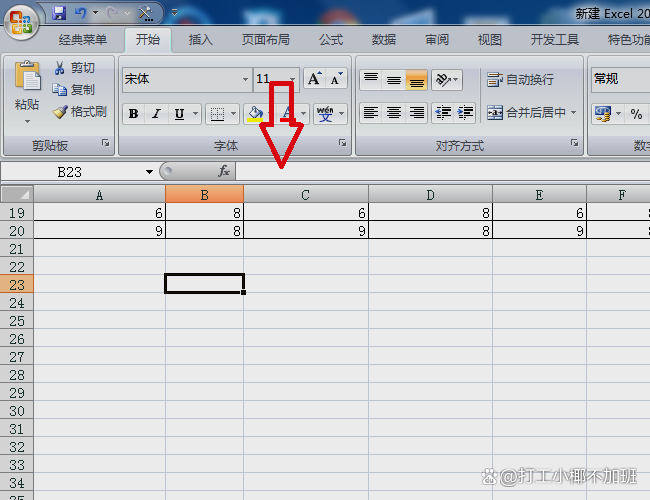This screenshot has width=650, height=500.
Task: Open the Office button menu
Action: point(21,22)
